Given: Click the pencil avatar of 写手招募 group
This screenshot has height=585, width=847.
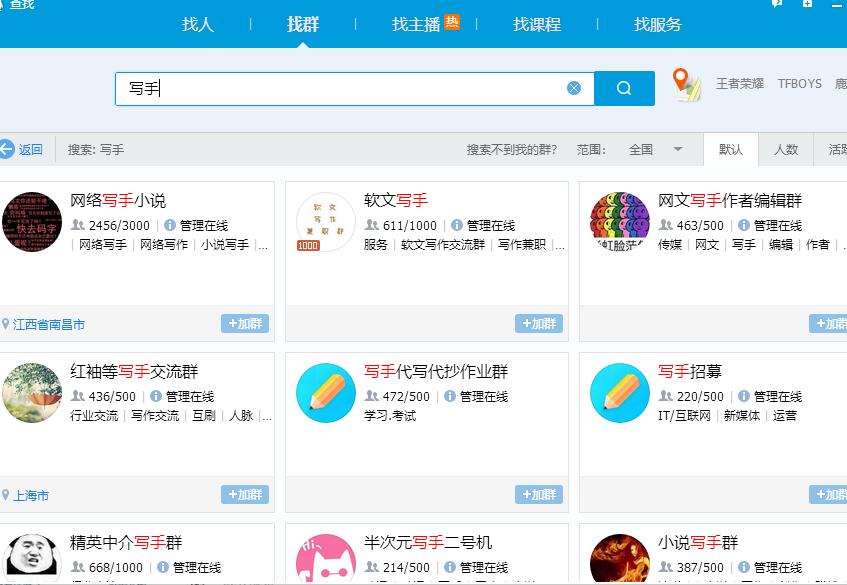Looking at the screenshot, I should [619, 393].
